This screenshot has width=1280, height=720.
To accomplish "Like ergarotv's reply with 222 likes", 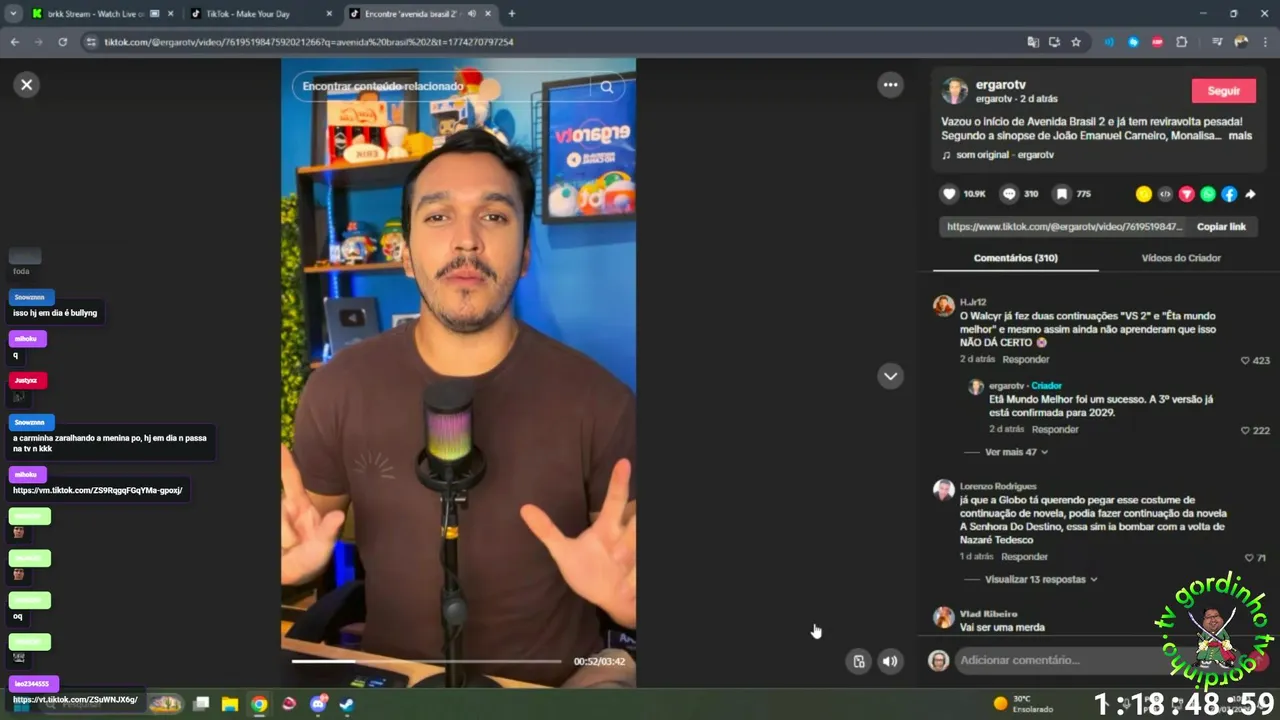I will click(x=1245, y=430).
